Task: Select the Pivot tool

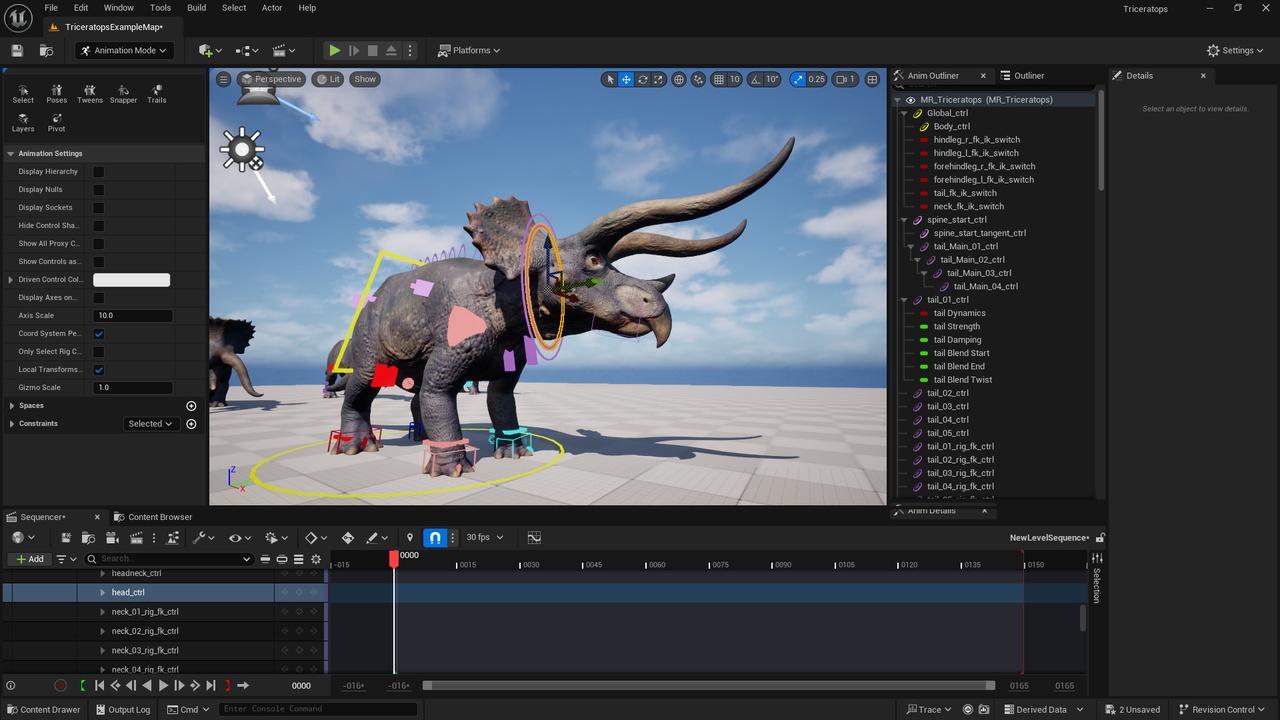Action: [56, 123]
